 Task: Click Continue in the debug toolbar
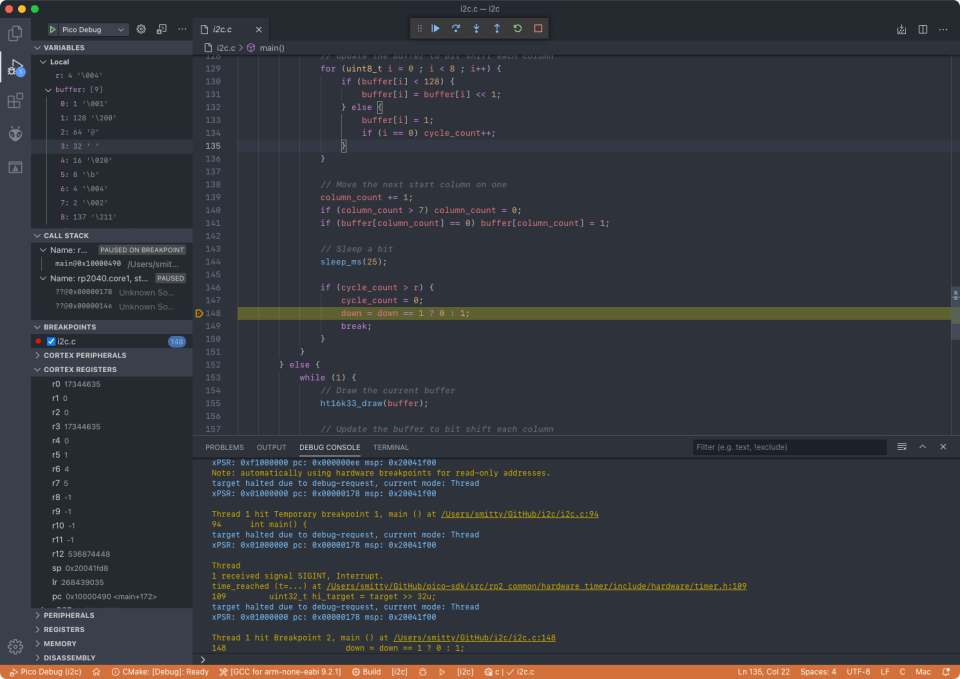point(436,29)
